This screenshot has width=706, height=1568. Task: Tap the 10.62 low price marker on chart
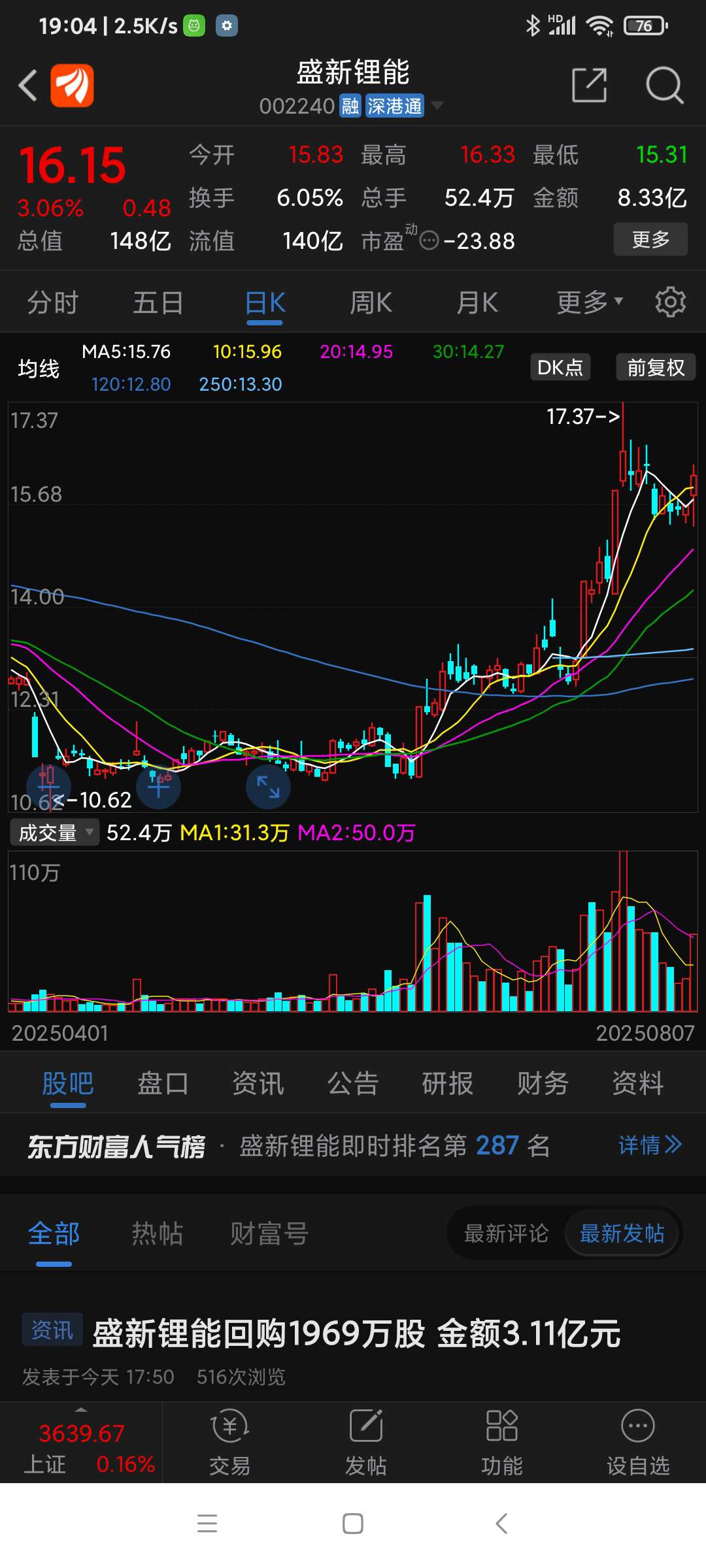click(92, 800)
